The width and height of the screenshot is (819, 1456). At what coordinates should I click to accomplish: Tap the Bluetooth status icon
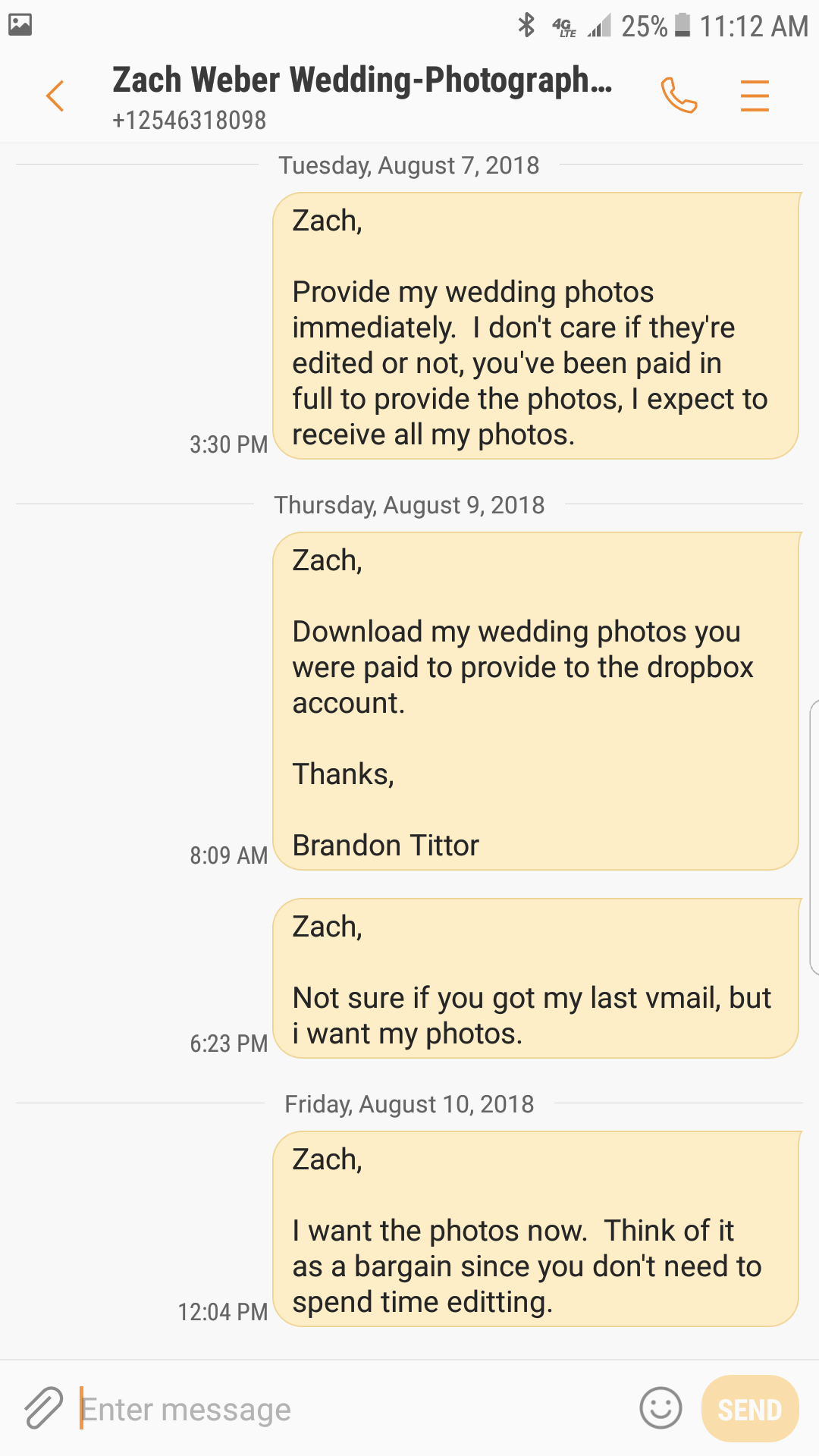pos(526,25)
